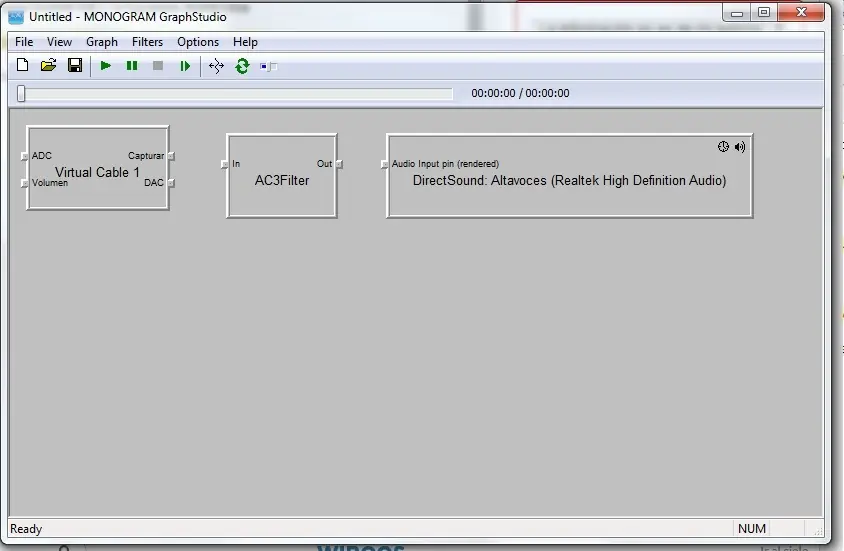Open the Filters menu
Screen dimensions: 844x551
(x=147, y=42)
